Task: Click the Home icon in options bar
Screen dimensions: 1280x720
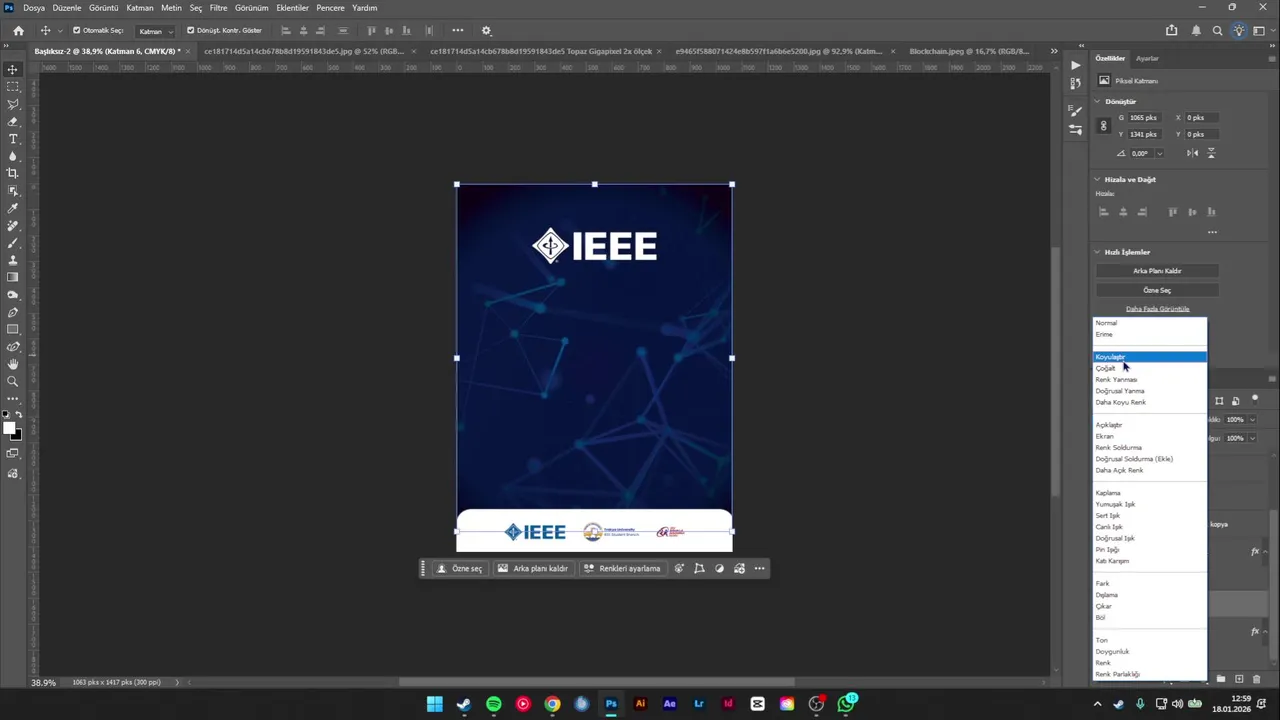Action: click(x=18, y=31)
